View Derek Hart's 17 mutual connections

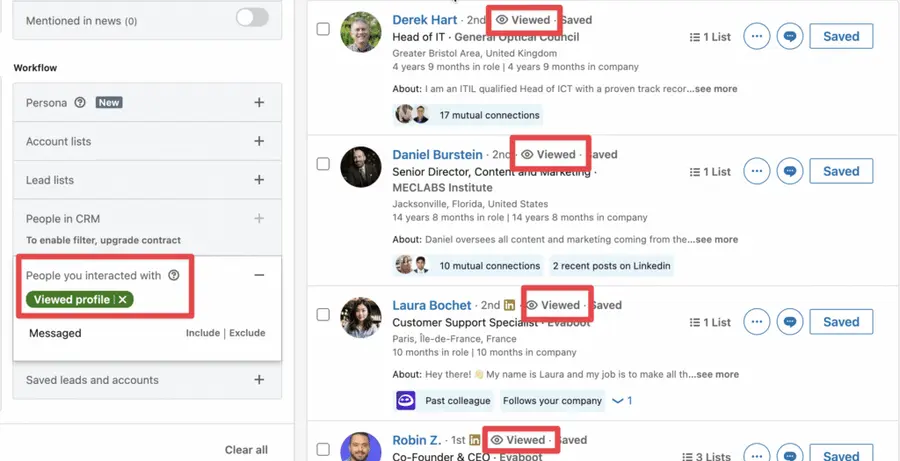click(468, 115)
